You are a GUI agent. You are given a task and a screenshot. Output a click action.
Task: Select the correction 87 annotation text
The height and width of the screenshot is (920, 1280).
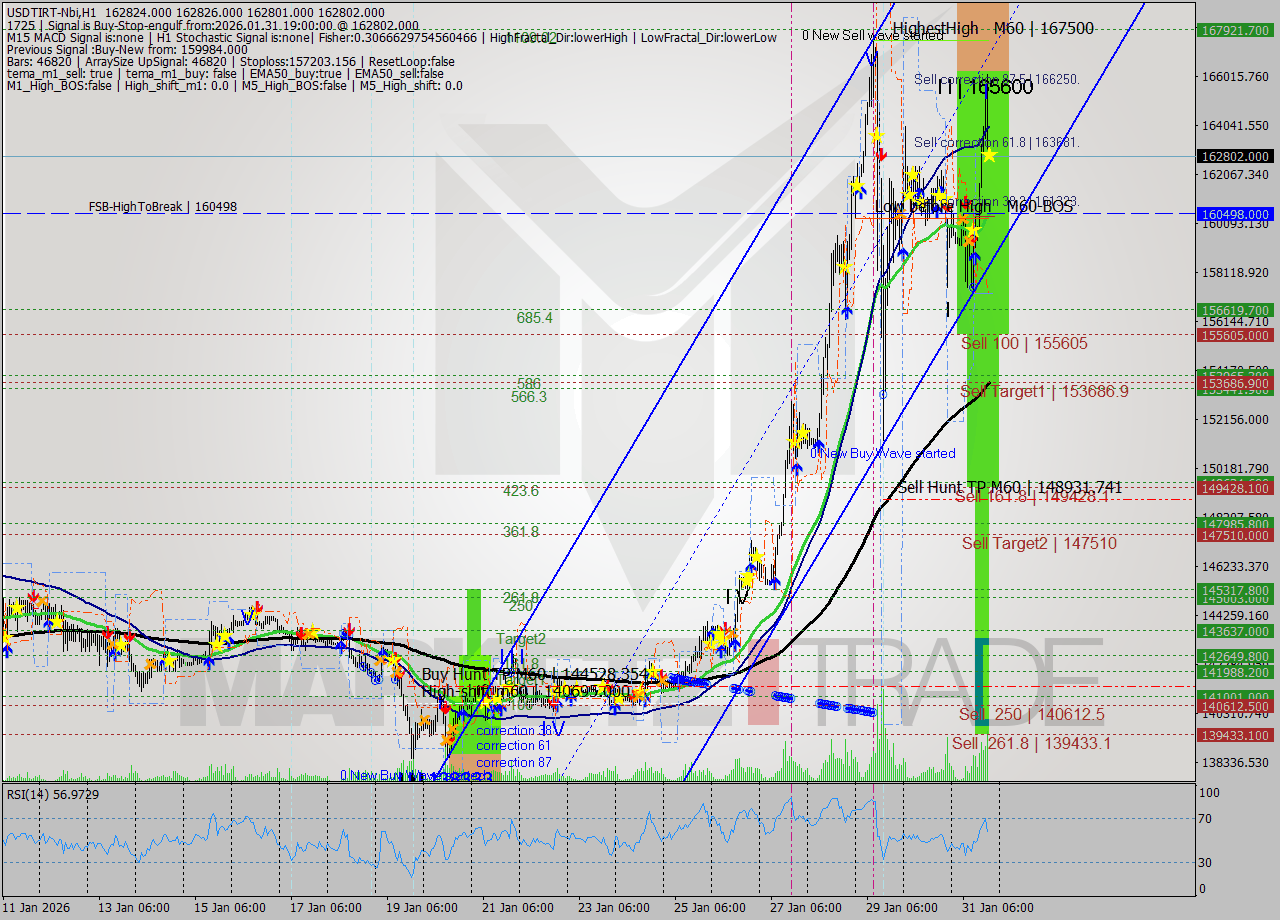(x=513, y=762)
